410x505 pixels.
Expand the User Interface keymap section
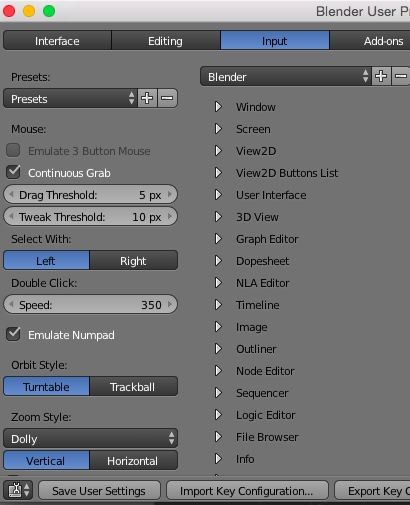218,195
